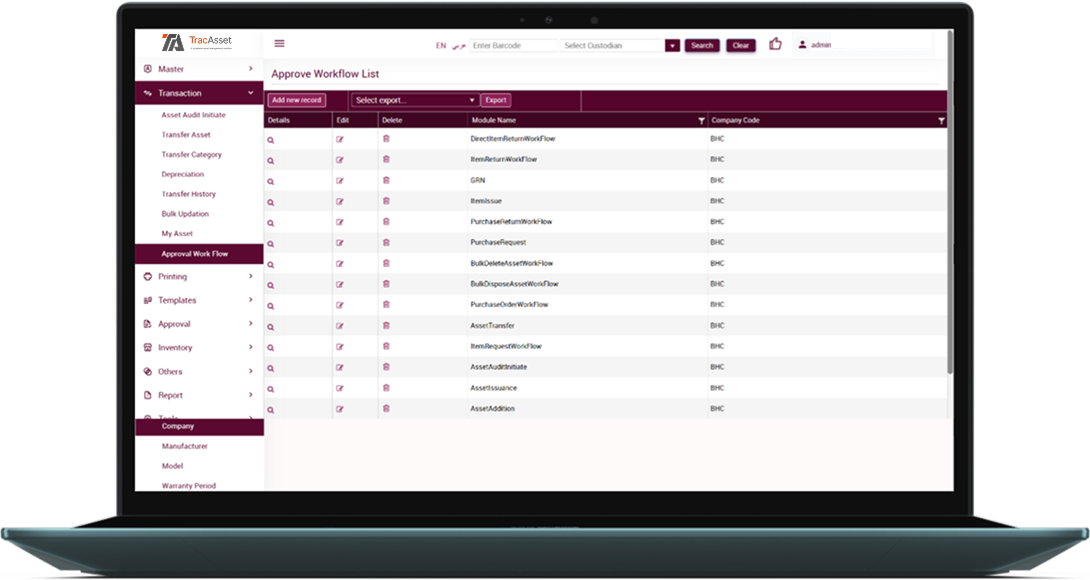Delete the PurchaseRequest workflow row
The height and width of the screenshot is (580, 1090).
click(x=386, y=242)
